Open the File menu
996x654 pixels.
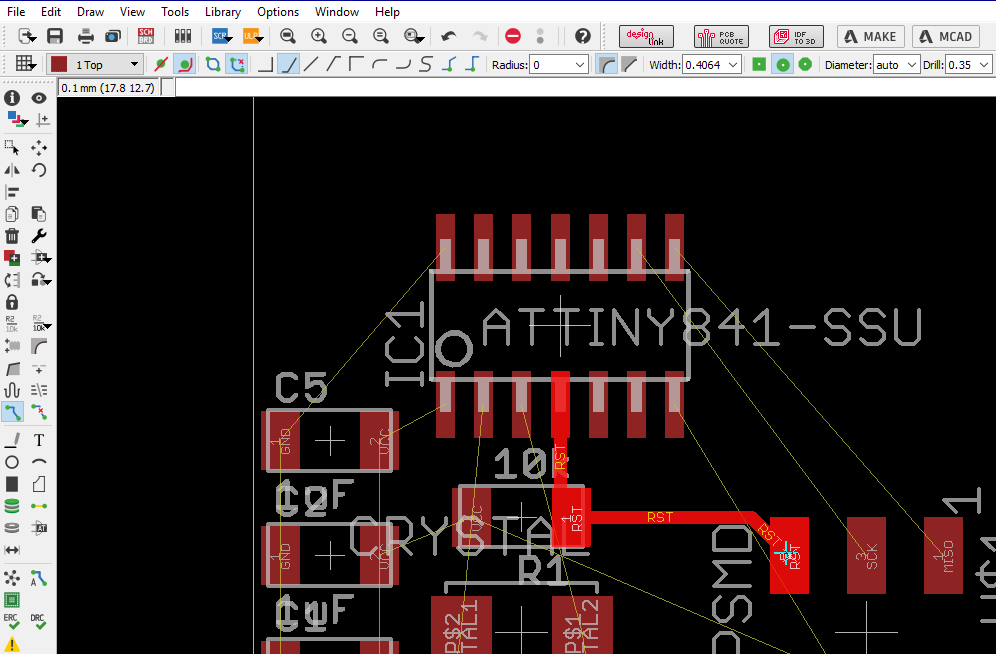click(16, 11)
